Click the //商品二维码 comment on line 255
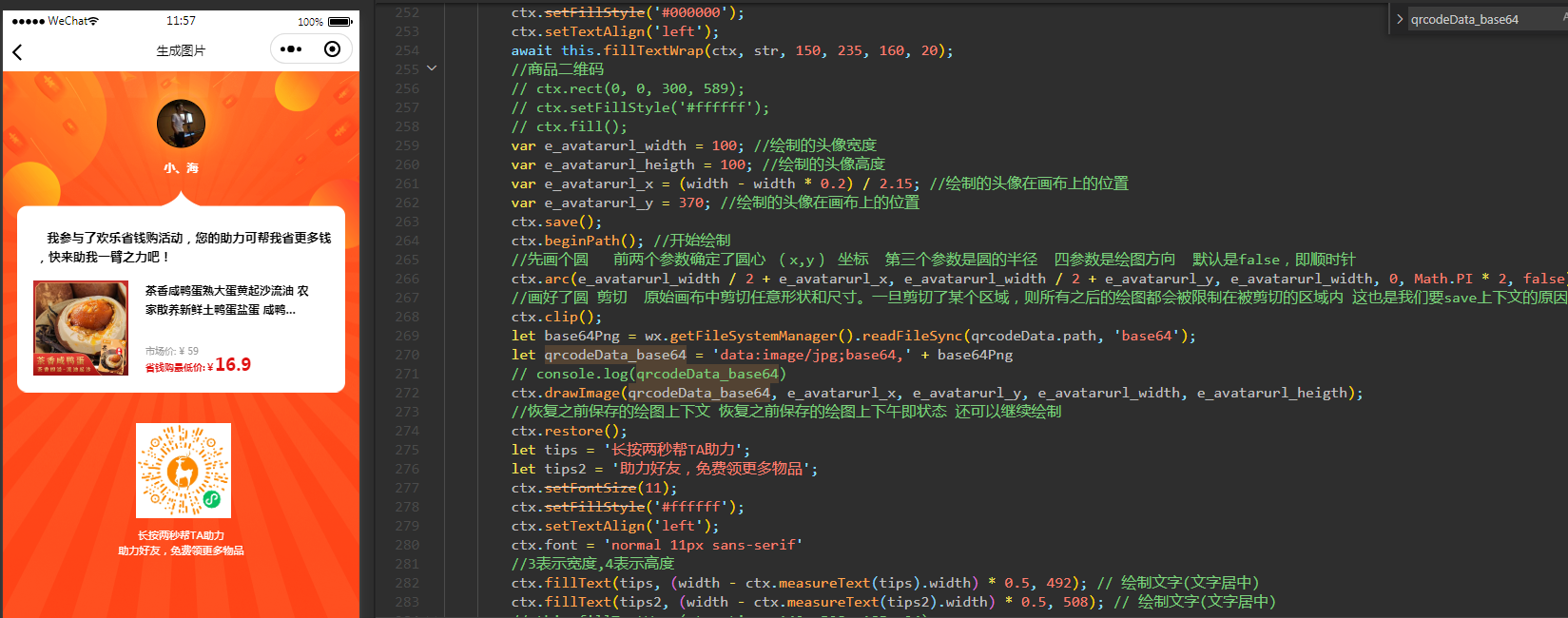Image resolution: width=1568 pixels, height=618 pixels. point(557,69)
